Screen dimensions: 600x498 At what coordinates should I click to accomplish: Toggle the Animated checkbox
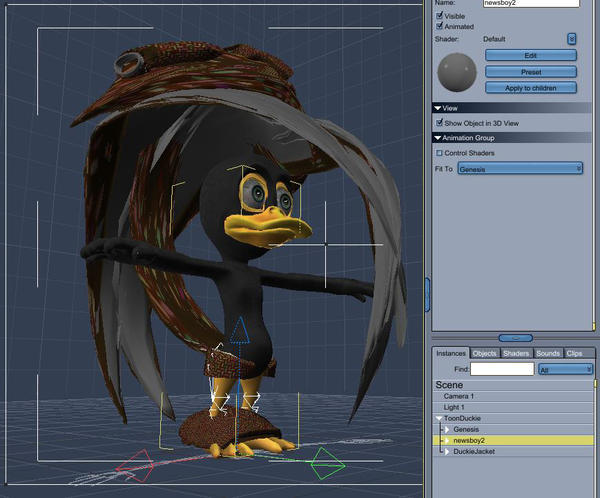coord(440,26)
